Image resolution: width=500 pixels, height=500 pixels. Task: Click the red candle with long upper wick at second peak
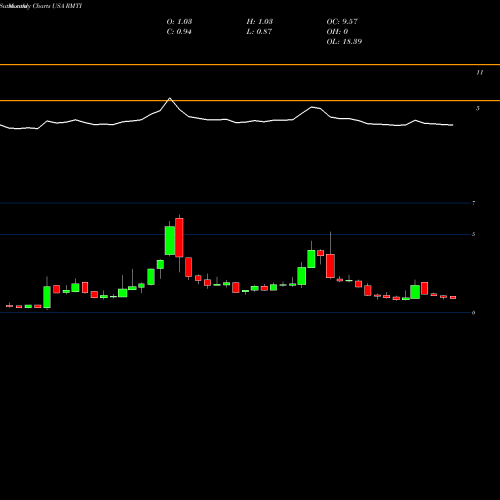pyautogui.click(x=330, y=266)
